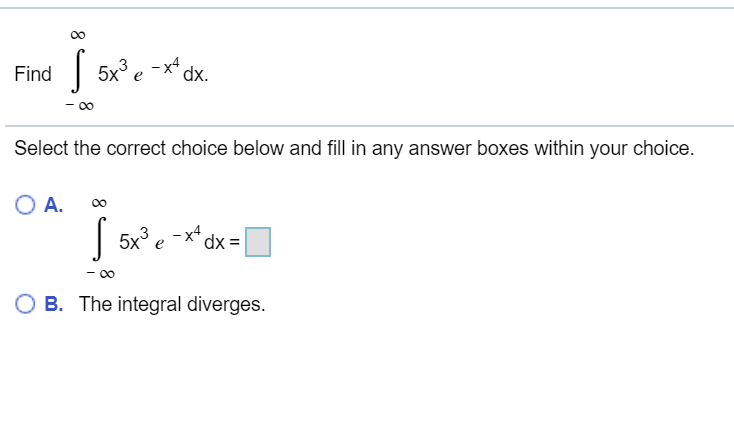Click the −x⁴ exponent in the question
Image resolution: width=734 pixels, height=422 pixels.
click(x=165, y=65)
